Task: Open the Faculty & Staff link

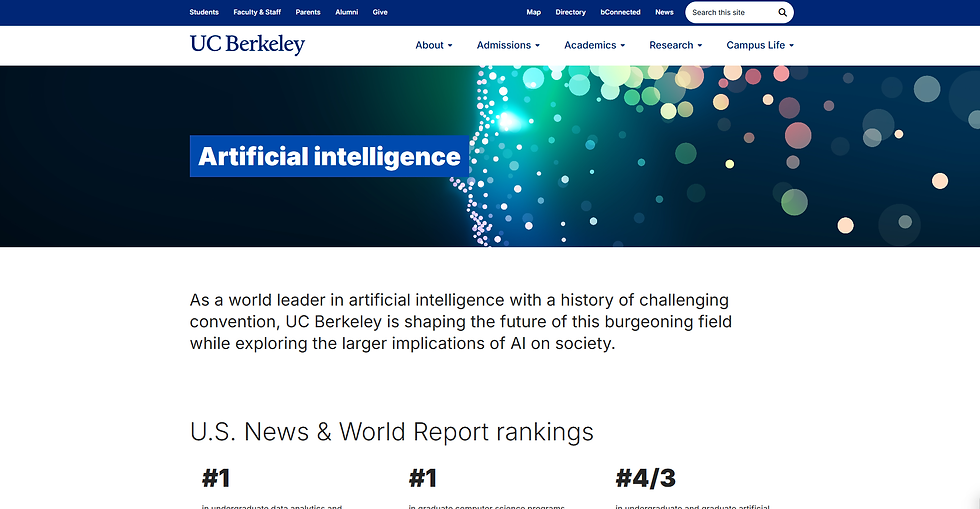Action: [257, 12]
